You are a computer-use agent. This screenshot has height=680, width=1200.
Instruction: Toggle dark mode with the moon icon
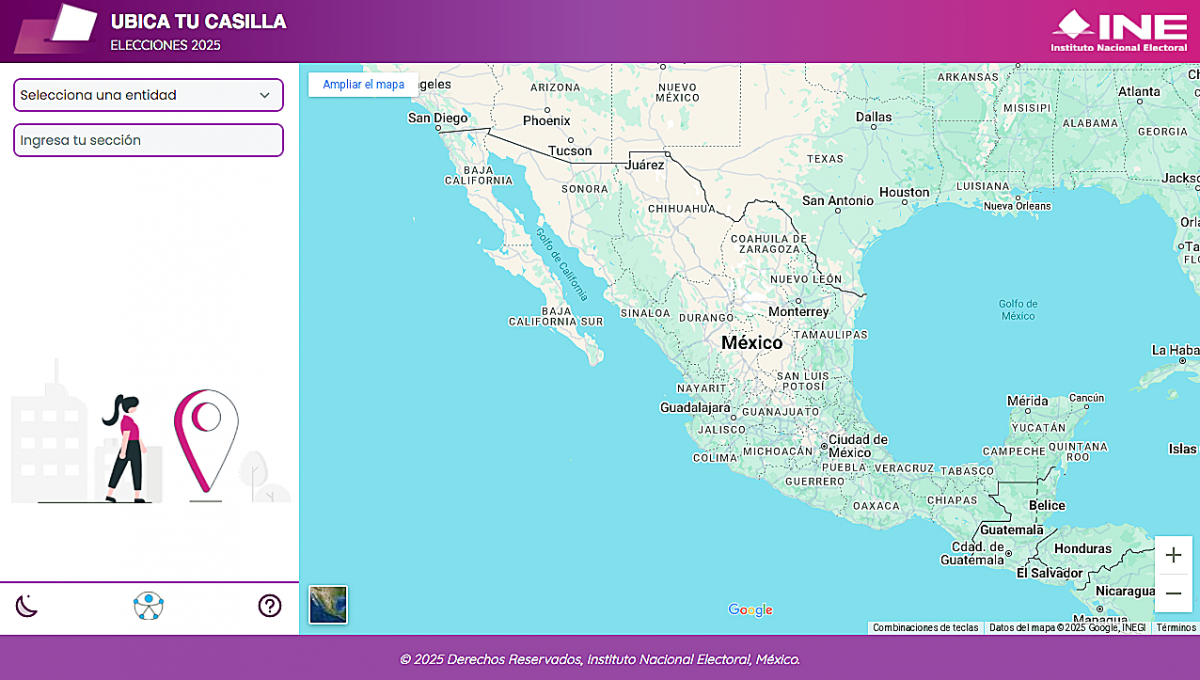click(x=27, y=606)
